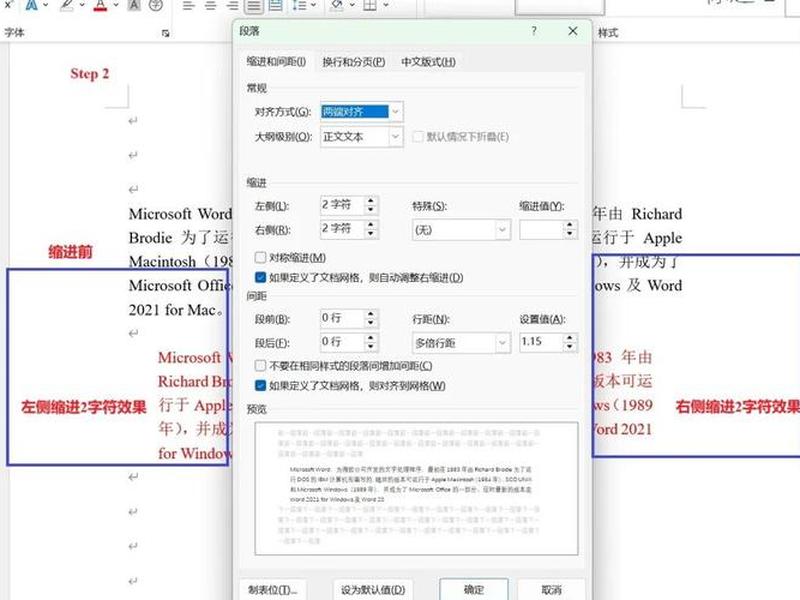Decrease the 左侧 indent with the down arrow

[x=371, y=210]
